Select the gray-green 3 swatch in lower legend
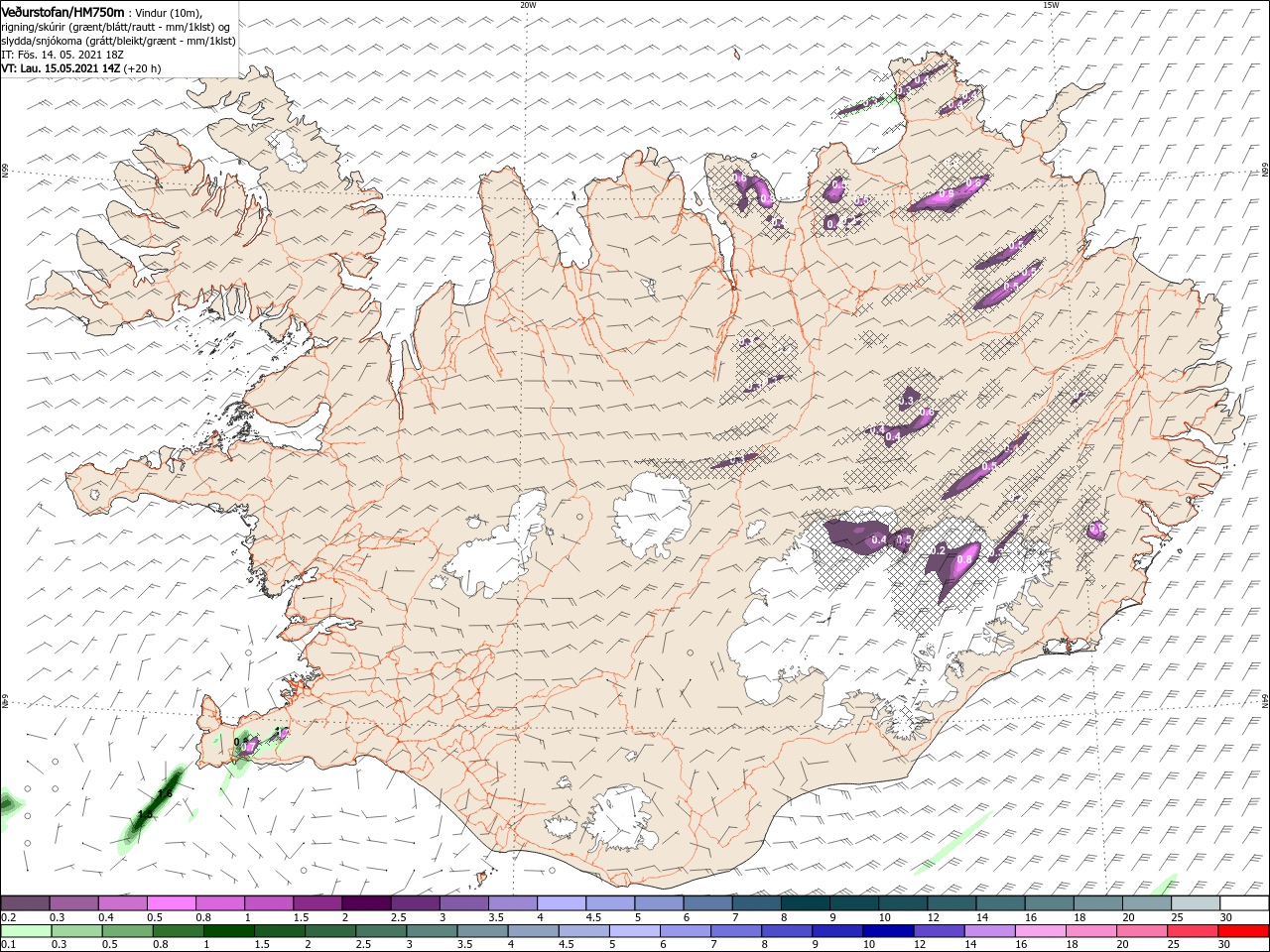Screen dimensions: 1270x952 (432, 931)
